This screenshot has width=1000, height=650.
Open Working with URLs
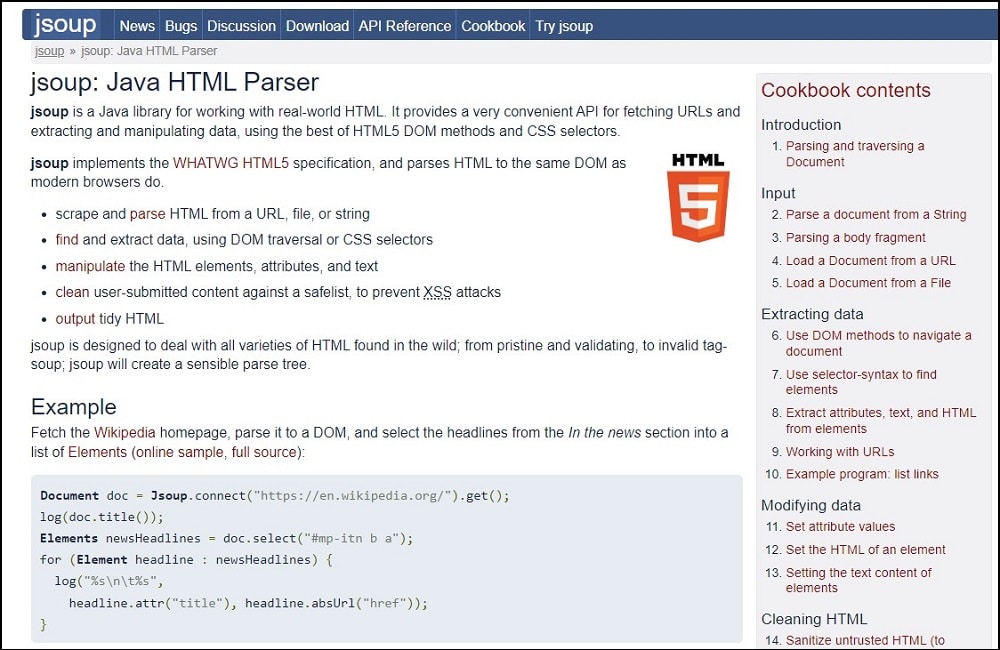[840, 452]
